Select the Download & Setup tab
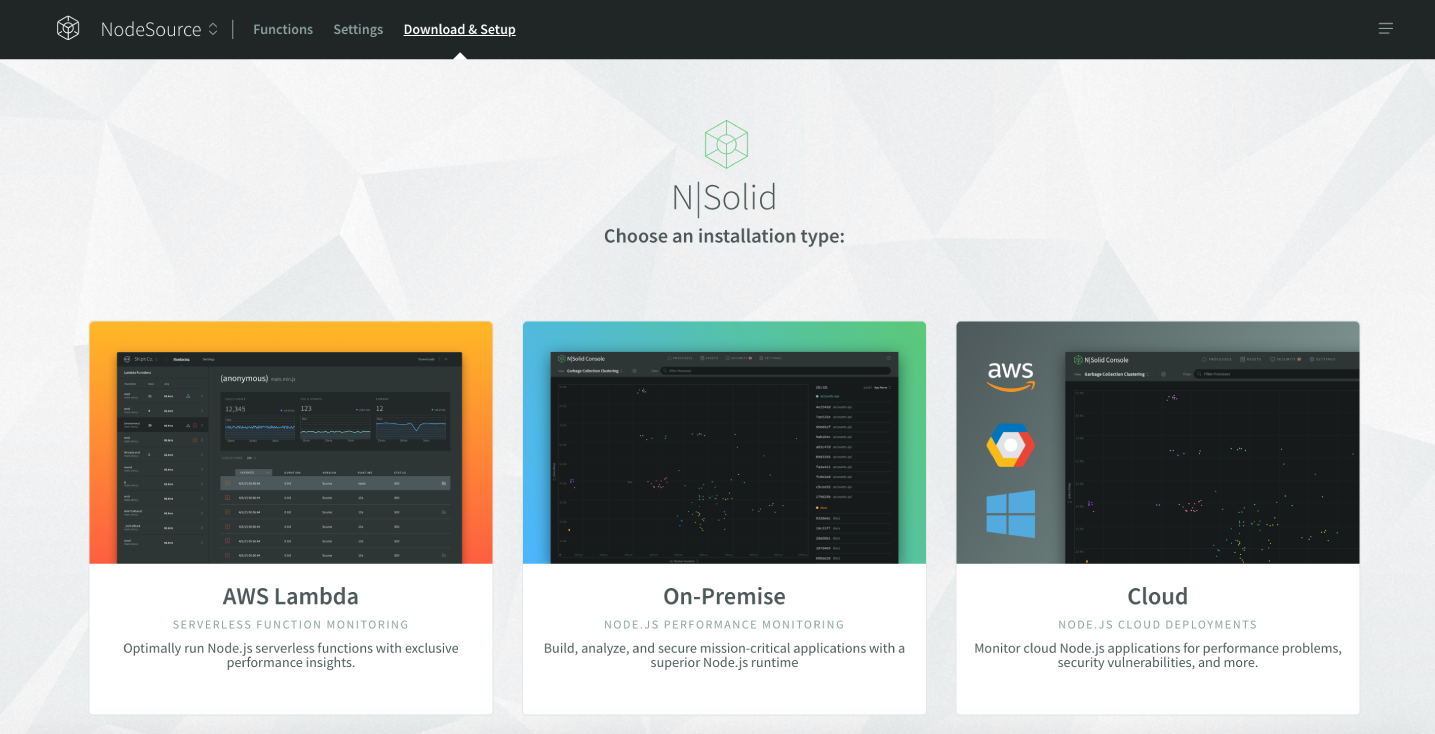 (459, 29)
